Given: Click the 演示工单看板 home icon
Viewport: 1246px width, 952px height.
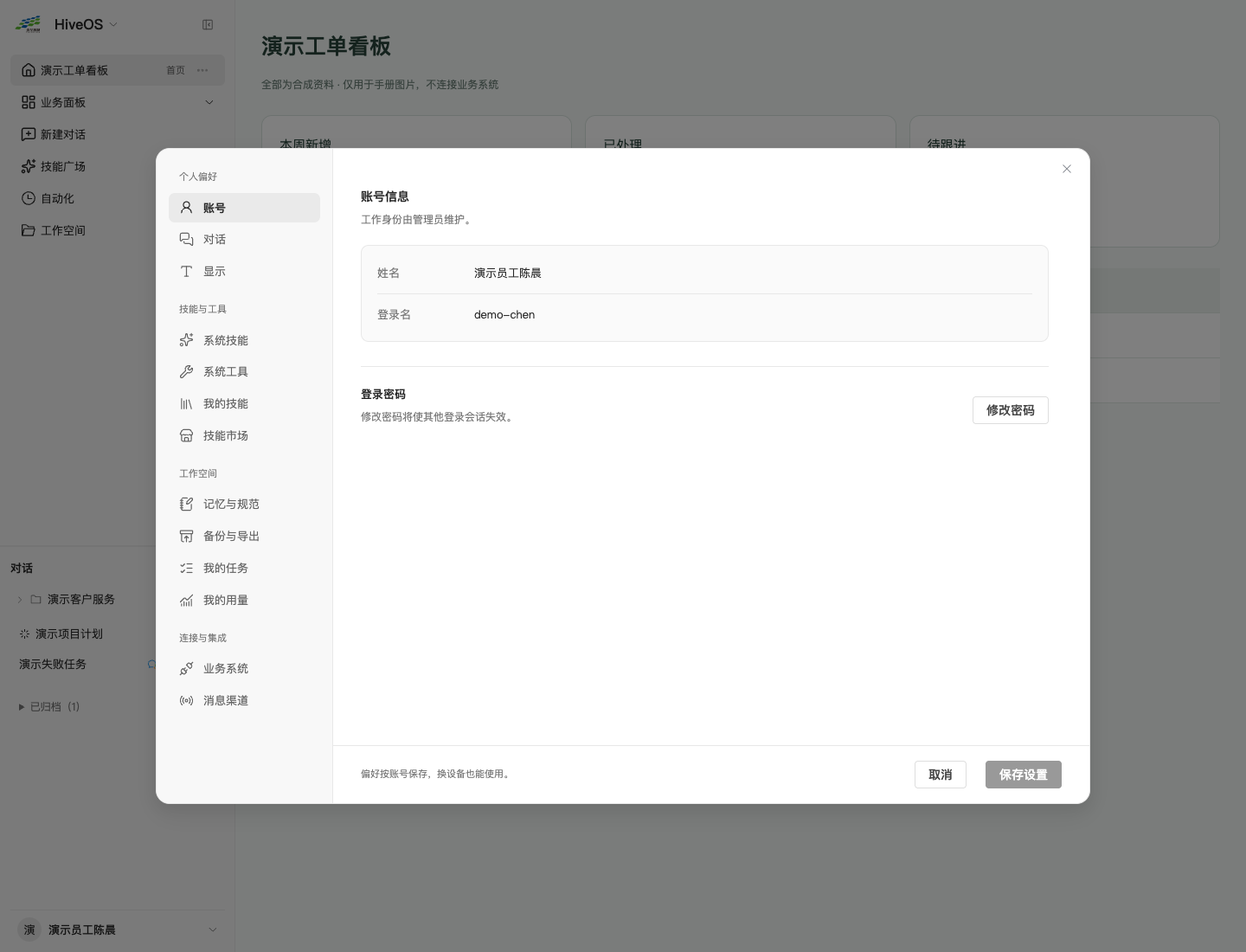Looking at the screenshot, I should (29, 70).
